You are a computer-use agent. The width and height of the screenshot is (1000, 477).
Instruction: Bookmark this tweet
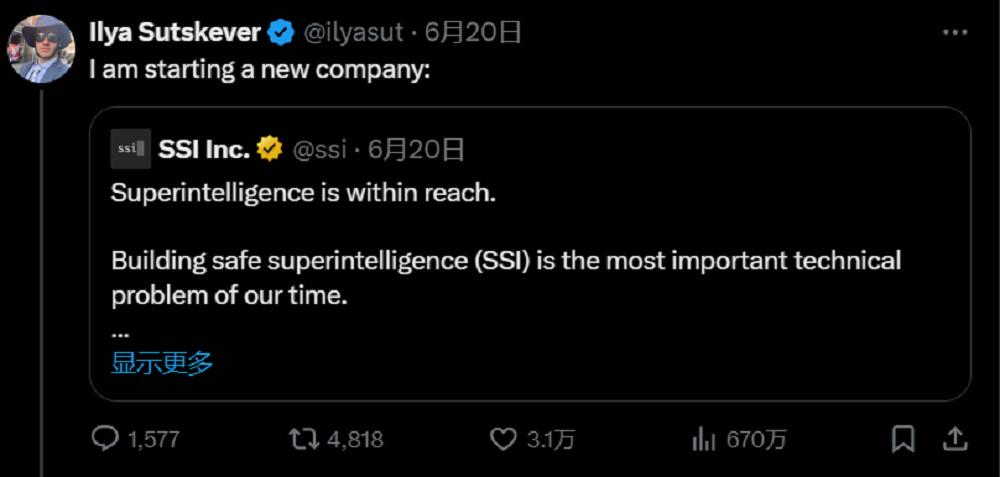903,438
